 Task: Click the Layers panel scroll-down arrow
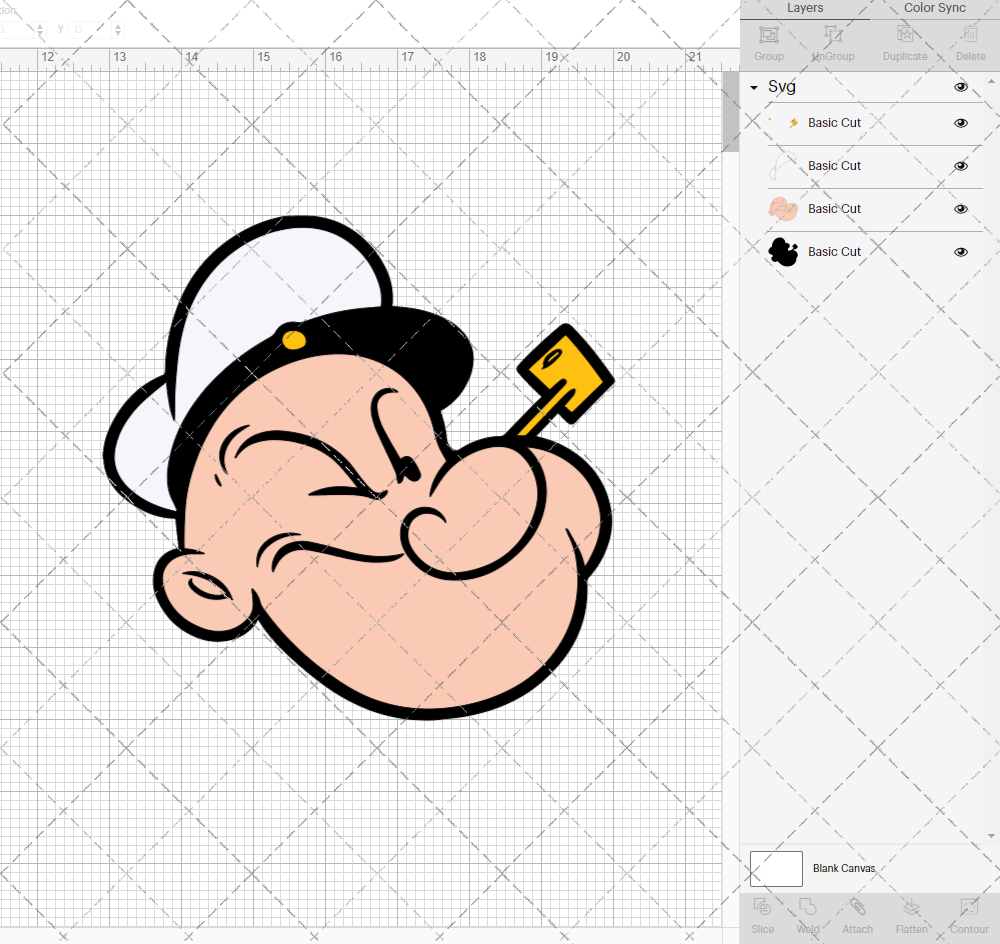pyautogui.click(x=990, y=836)
